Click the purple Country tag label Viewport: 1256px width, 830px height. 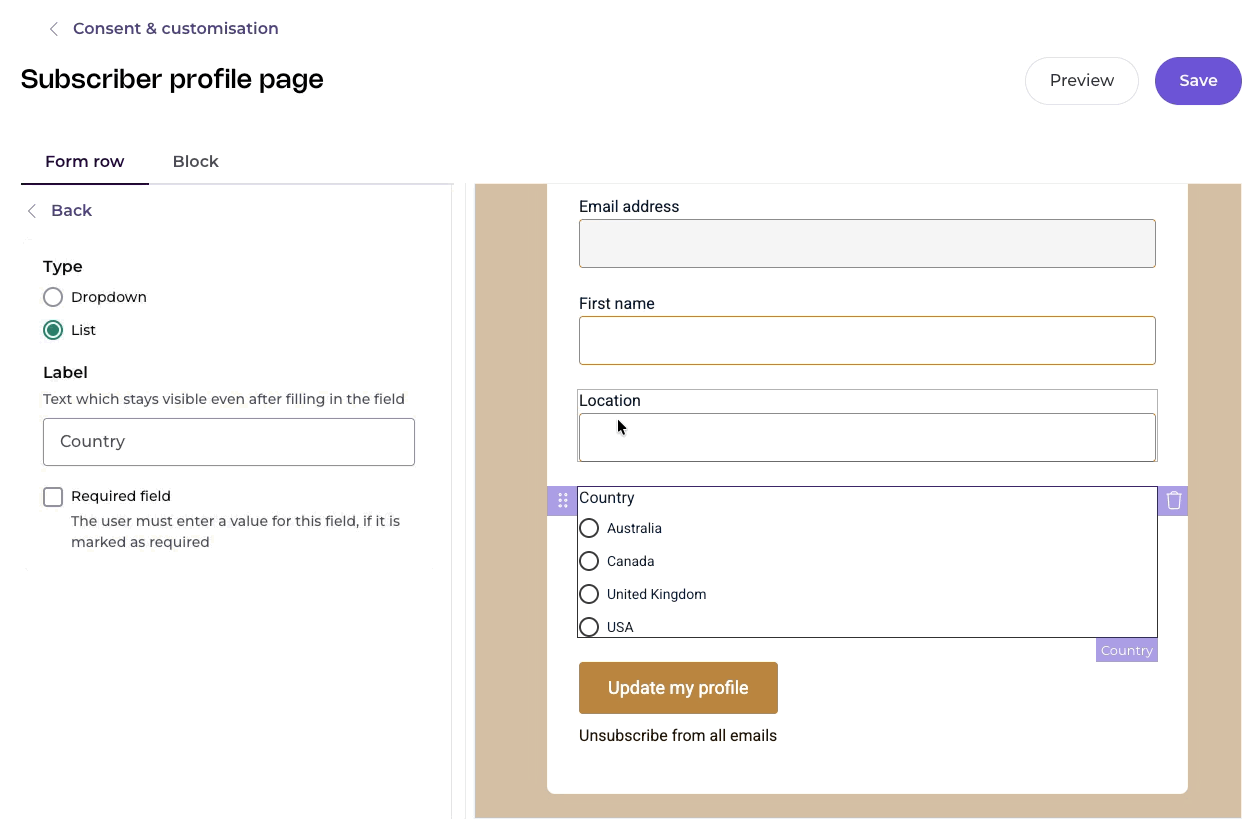(1127, 650)
